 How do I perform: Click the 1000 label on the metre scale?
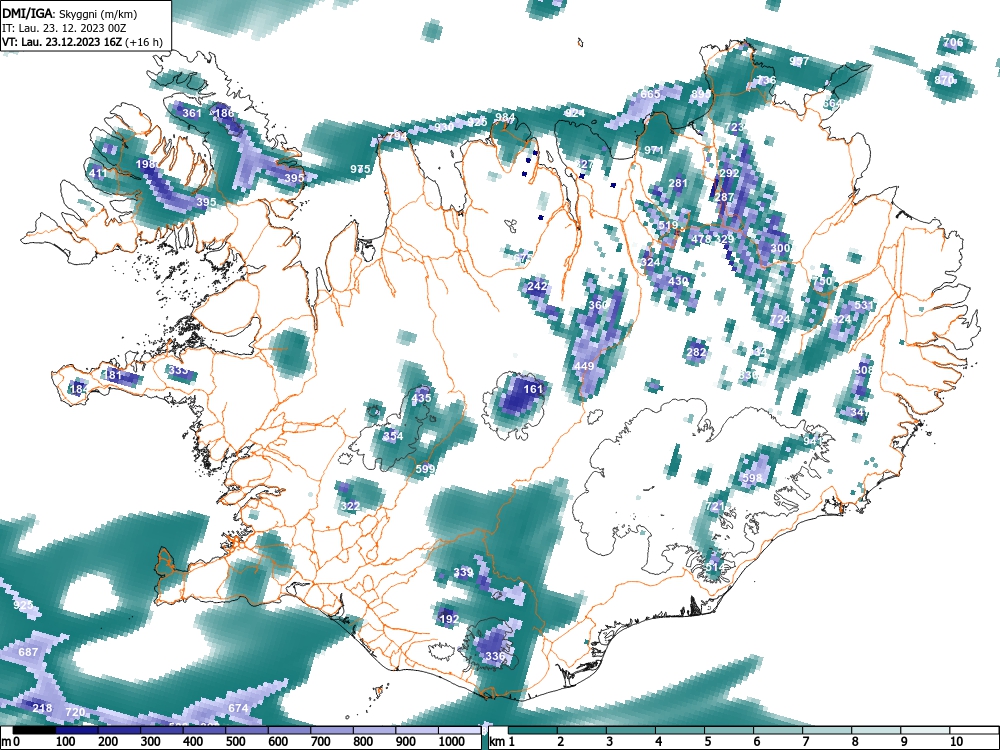tap(451, 742)
